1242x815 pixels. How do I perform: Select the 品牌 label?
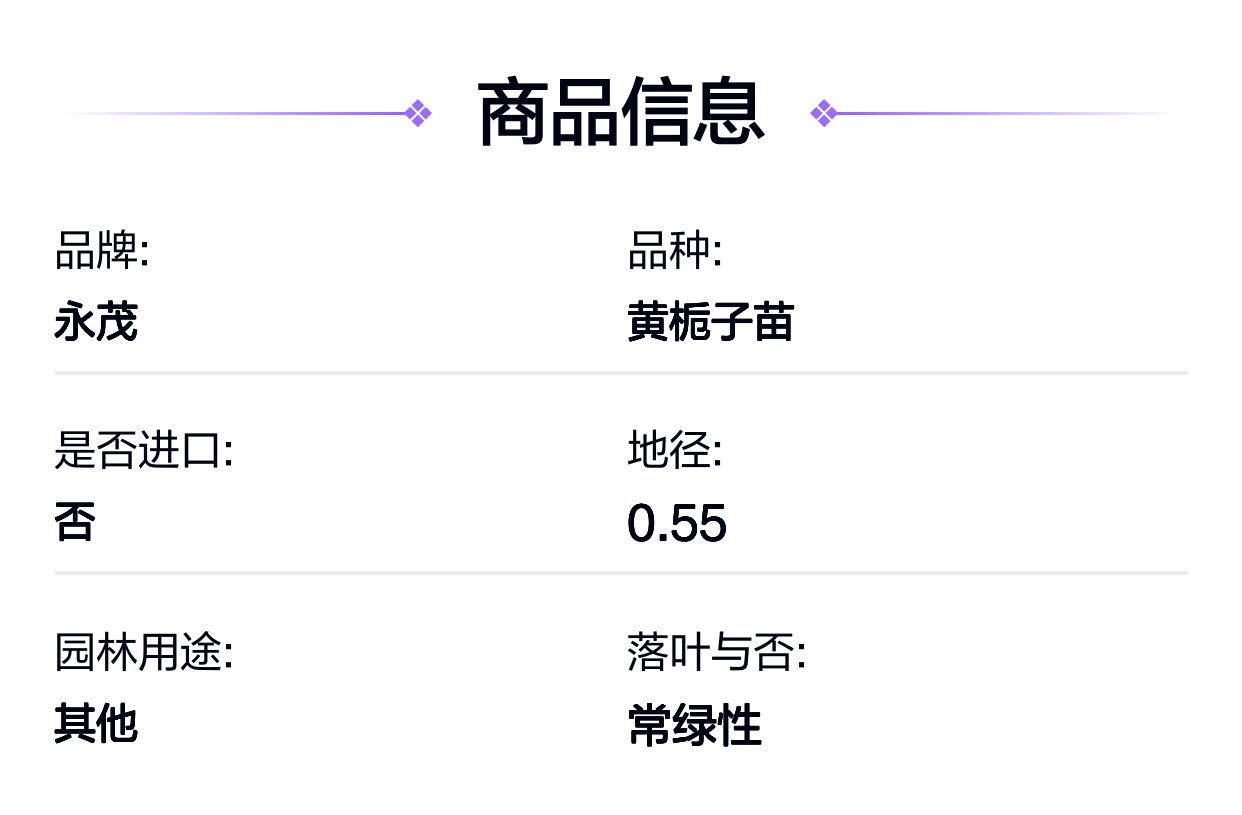[101, 251]
